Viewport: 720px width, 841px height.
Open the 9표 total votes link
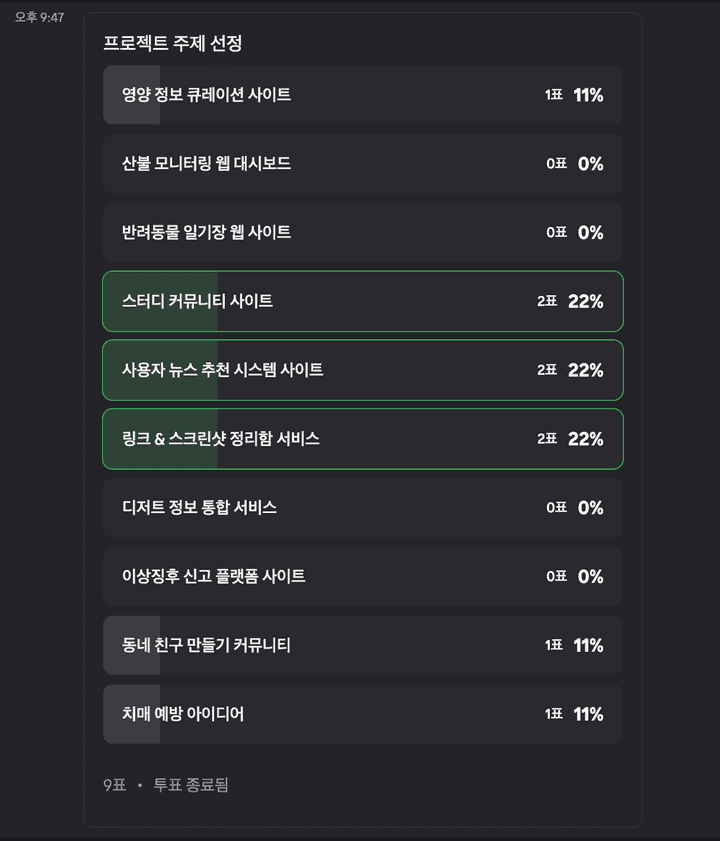(x=114, y=785)
